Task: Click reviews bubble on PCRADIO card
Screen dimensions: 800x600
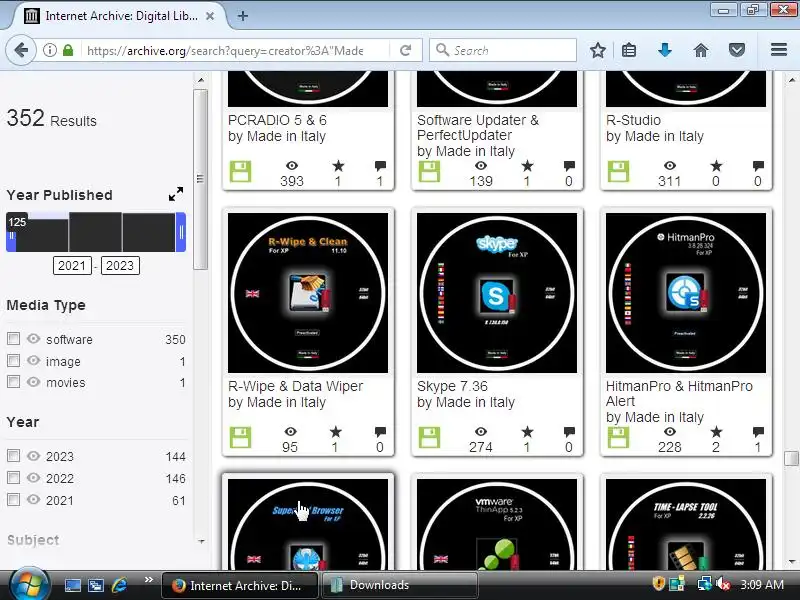Action: 380,166
